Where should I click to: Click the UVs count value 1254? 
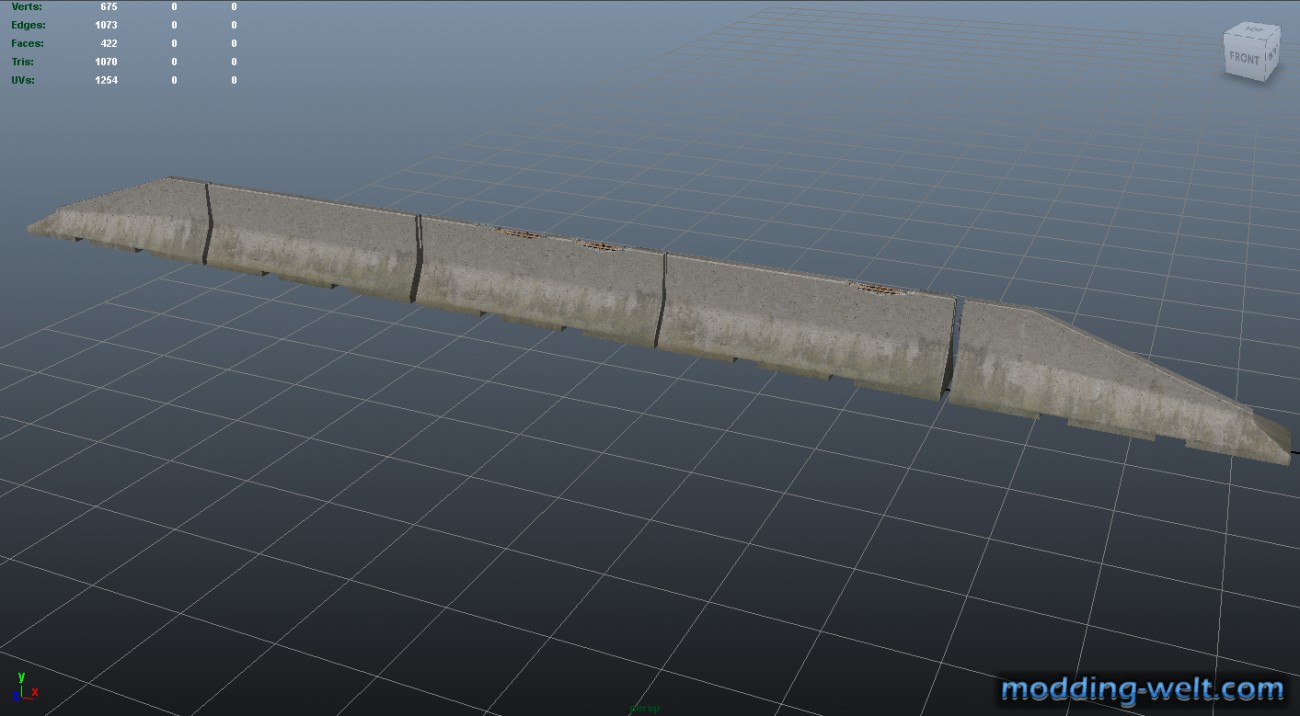tap(106, 80)
